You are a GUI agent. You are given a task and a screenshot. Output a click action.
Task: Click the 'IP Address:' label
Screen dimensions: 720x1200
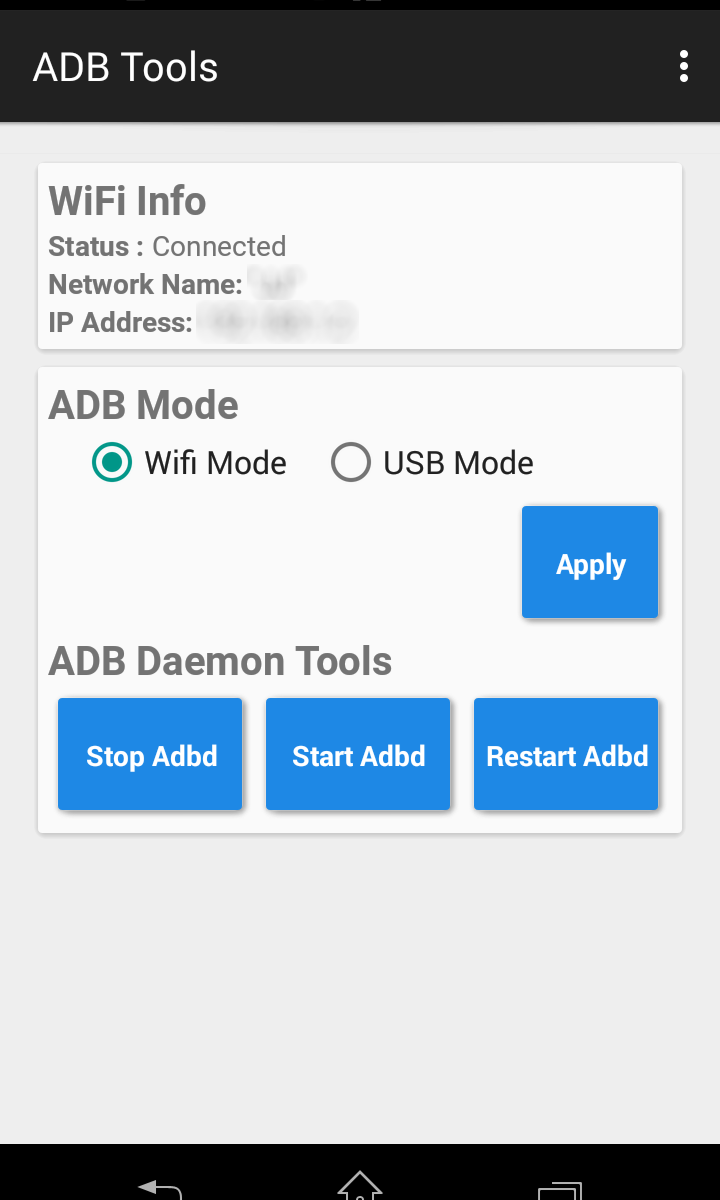point(120,323)
